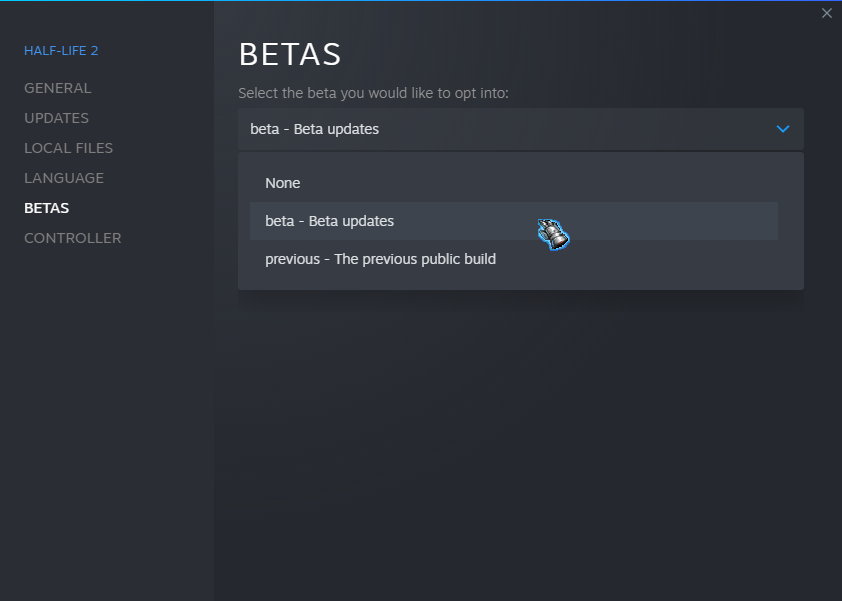Go to the LOCAL FILES section
The image size is (842, 601).
point(68,148)
